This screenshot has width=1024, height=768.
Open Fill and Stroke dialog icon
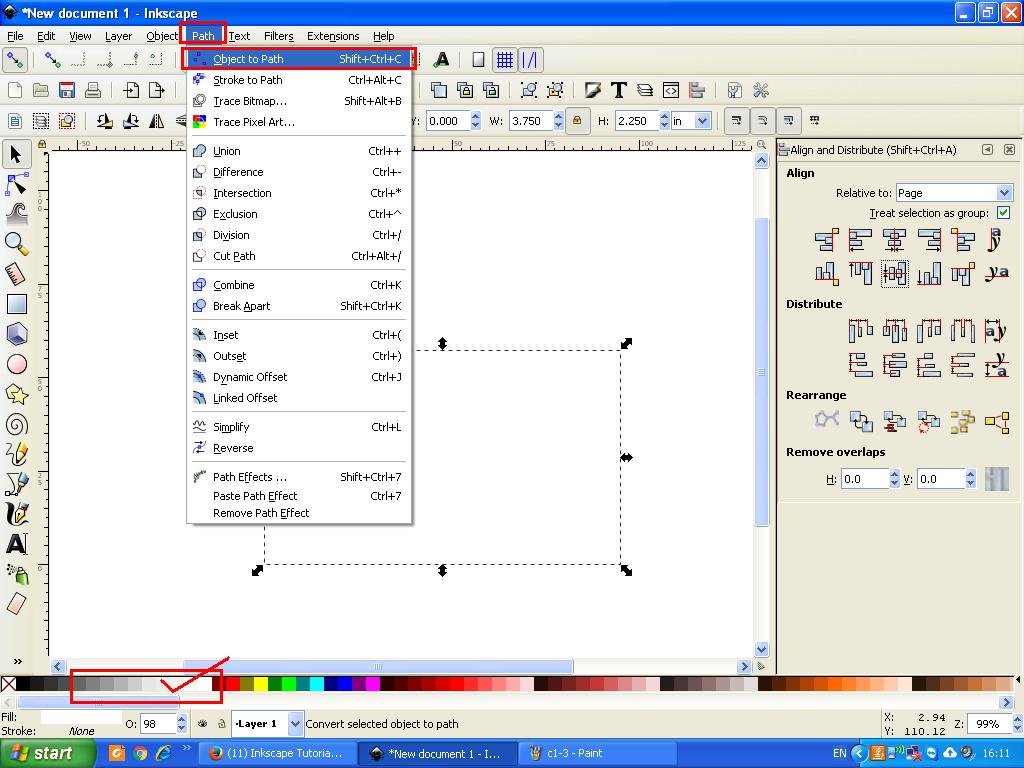[x=592, y=90]
